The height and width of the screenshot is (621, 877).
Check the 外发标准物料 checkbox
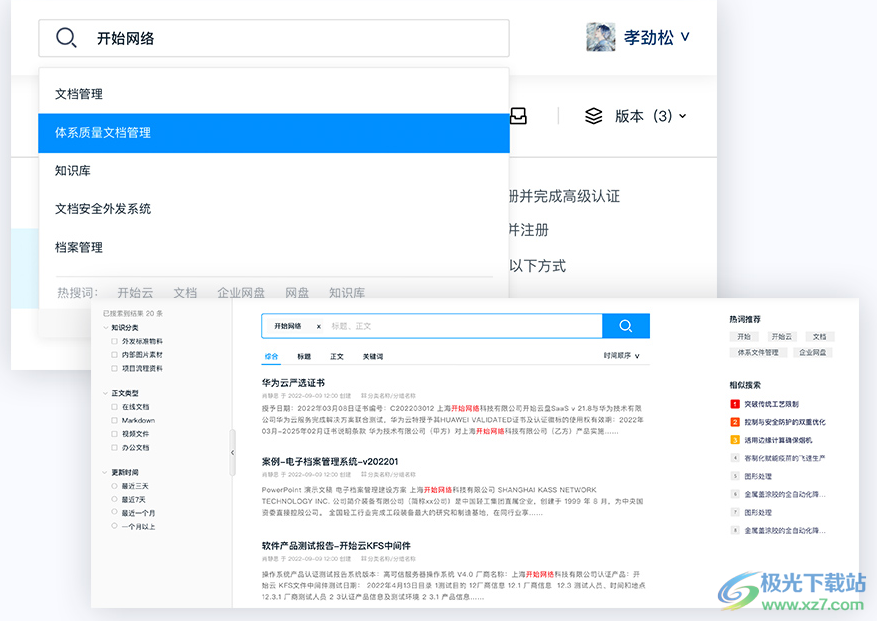coord(114,341)
